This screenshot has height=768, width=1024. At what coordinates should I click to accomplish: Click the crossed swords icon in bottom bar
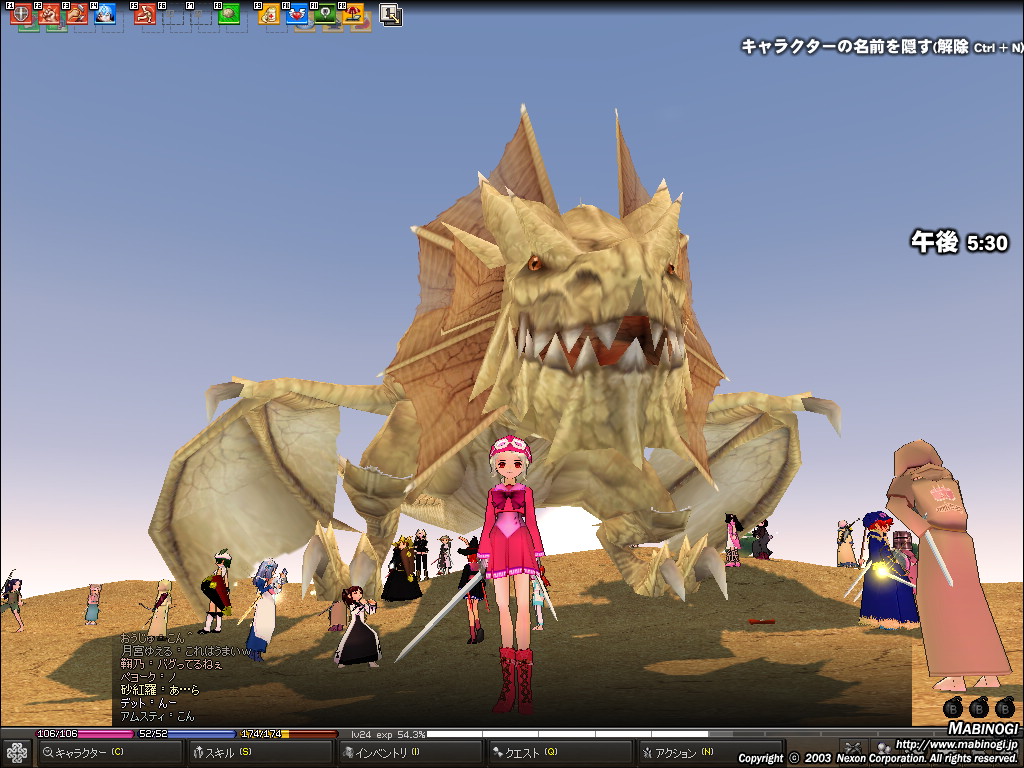(x=853, y=748)
